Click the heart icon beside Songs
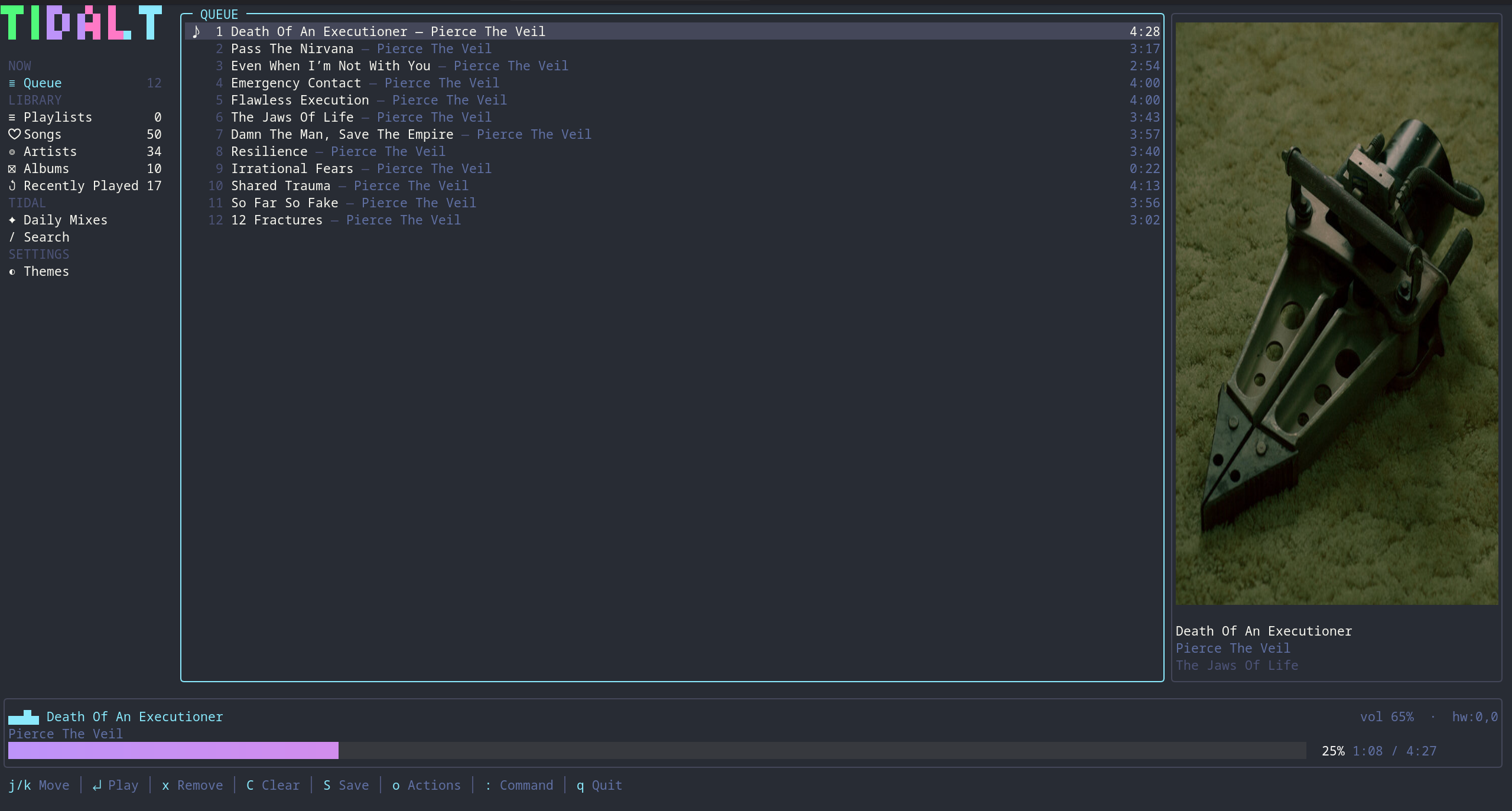 (x=14, y=134)
